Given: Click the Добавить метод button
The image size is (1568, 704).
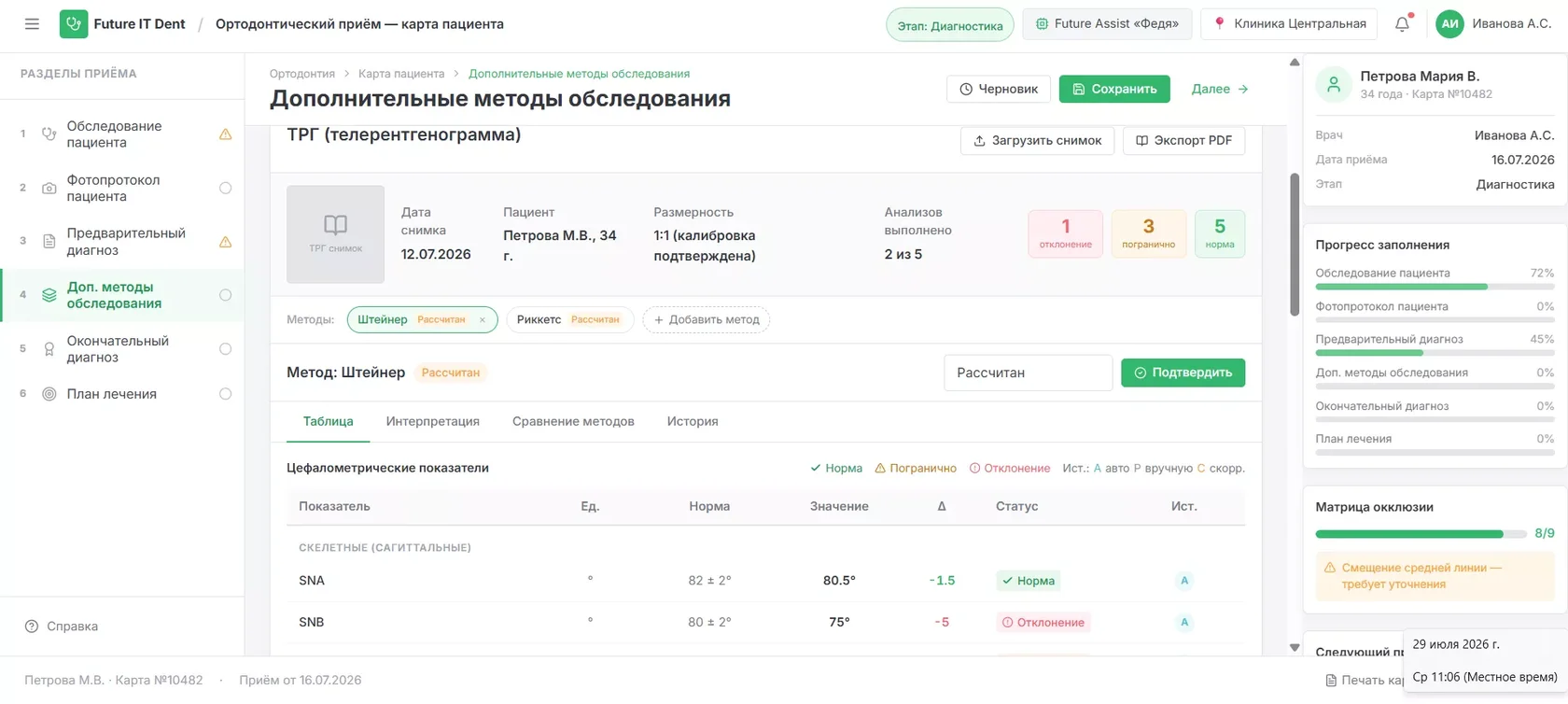Looking at the screenshot, I should 707,320.
